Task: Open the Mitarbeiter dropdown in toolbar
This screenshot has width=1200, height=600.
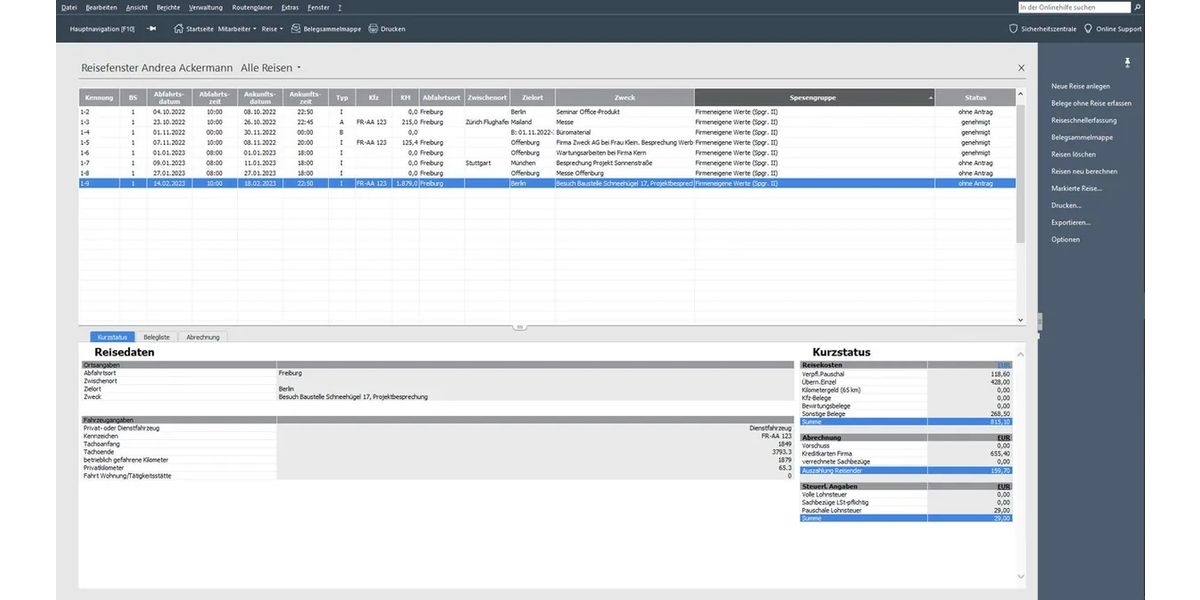Action: (x=236, y=29)
